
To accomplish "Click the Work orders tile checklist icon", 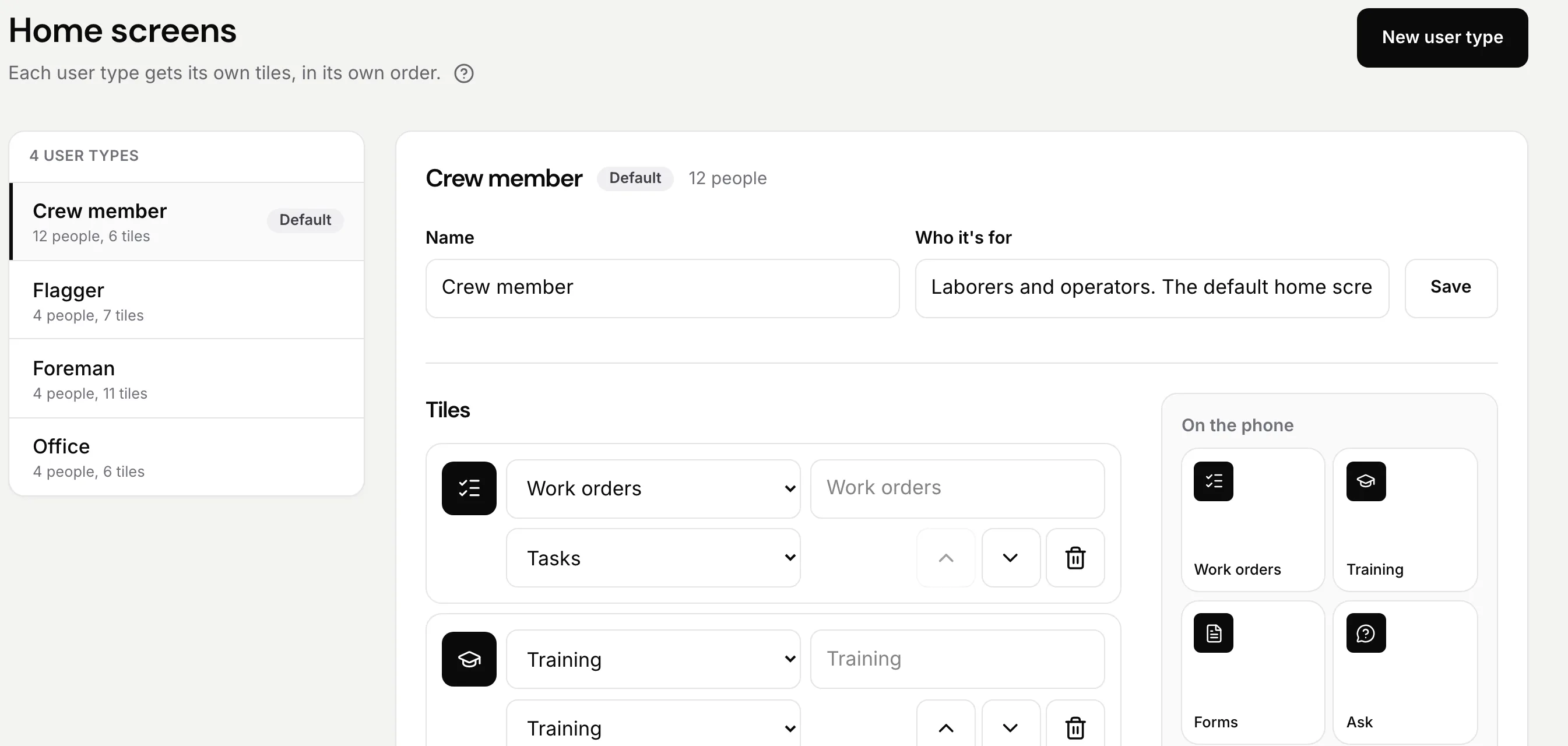I will 469,488.
